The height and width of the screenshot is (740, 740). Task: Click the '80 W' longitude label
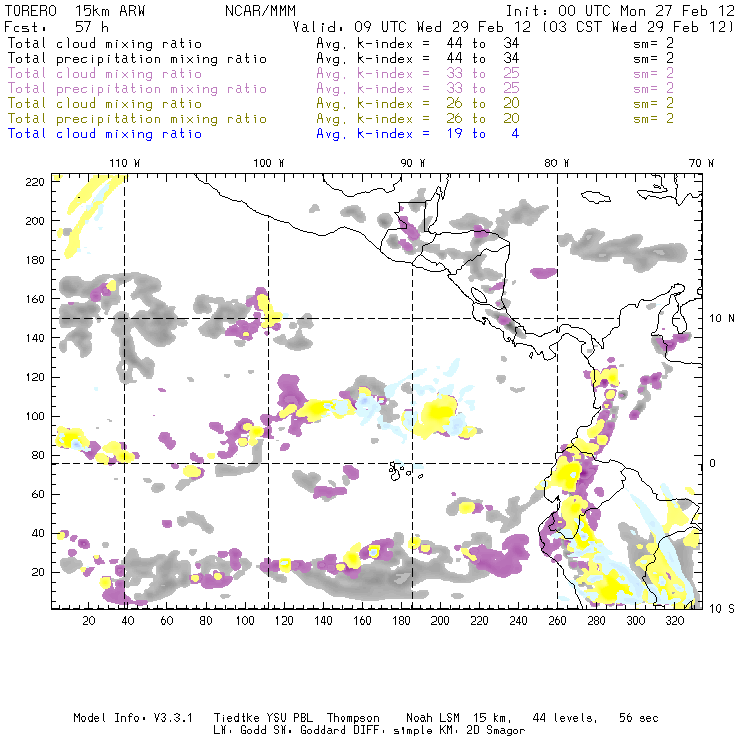click(557, 163)
